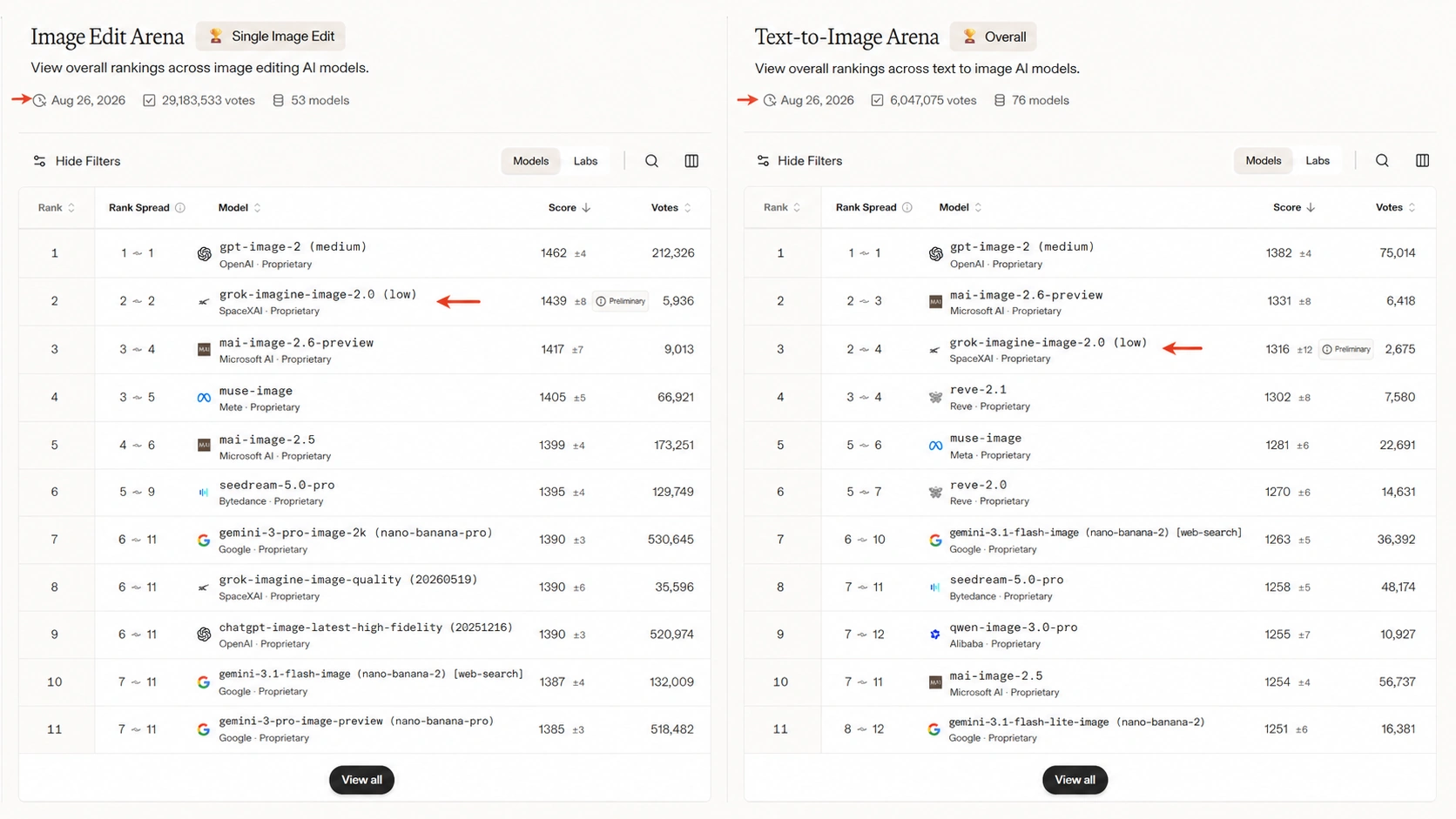The width and height of the screenshot is (1456, 819).
Task: Click 76 models text
Action: click(x=1041, y=100)
